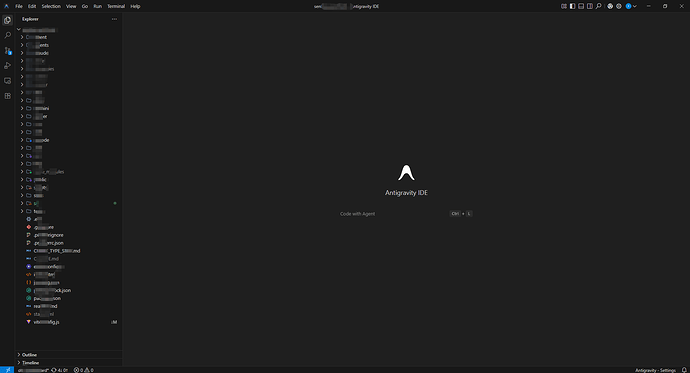Viewport: 690px width, 373px height.
Task: Open the file ending in 'rc.json'
Action: click(x=69, y=243)
